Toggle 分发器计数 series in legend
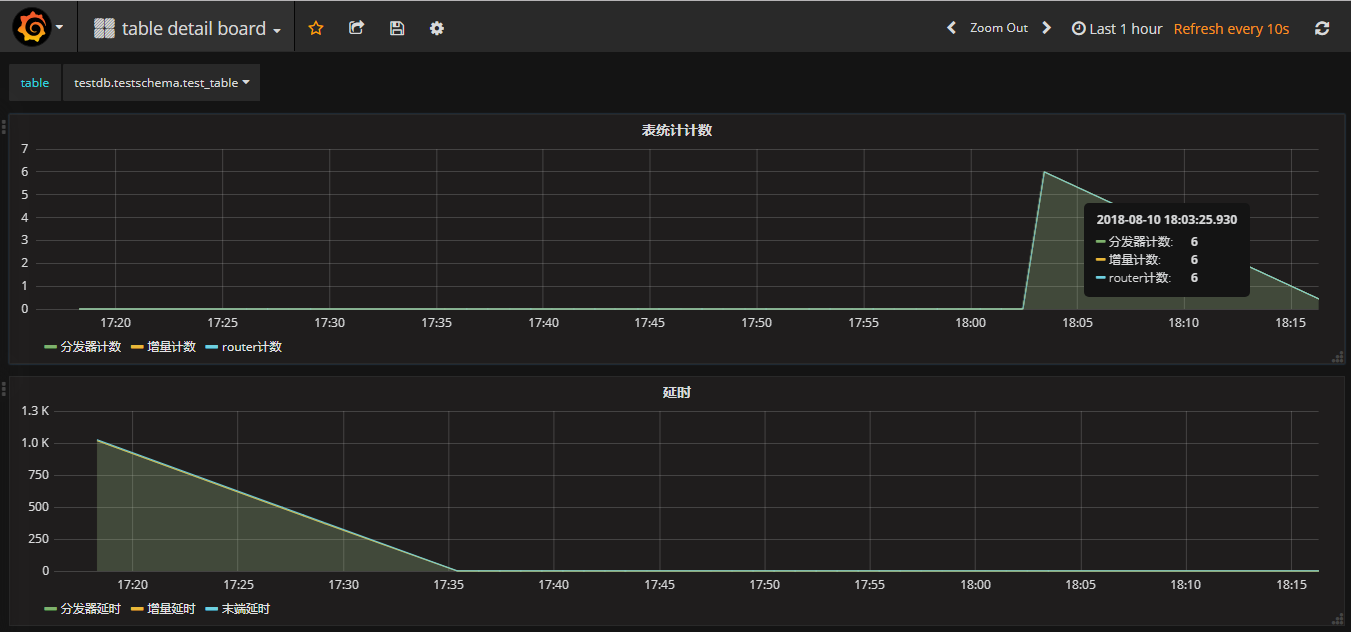1351x632 pixels. (90, 347)
